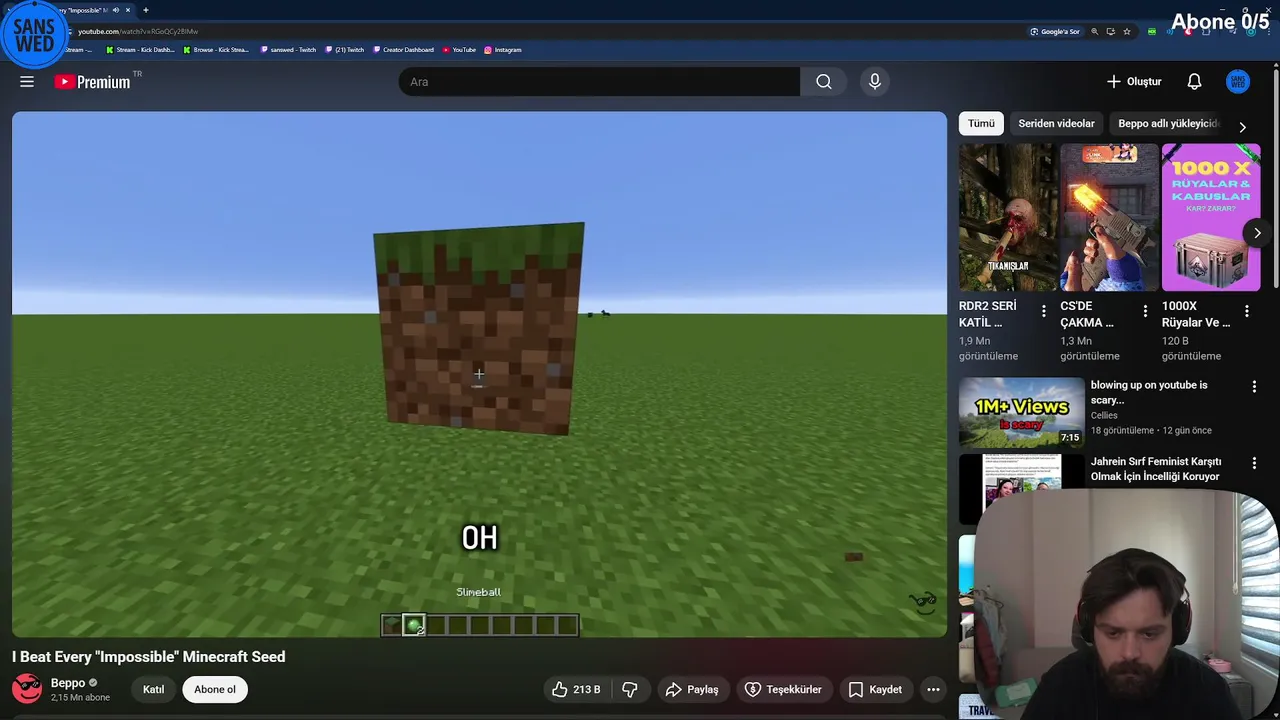
Task: Open the YouTube hamburger guide menu
Action: (x=27, y=82)
